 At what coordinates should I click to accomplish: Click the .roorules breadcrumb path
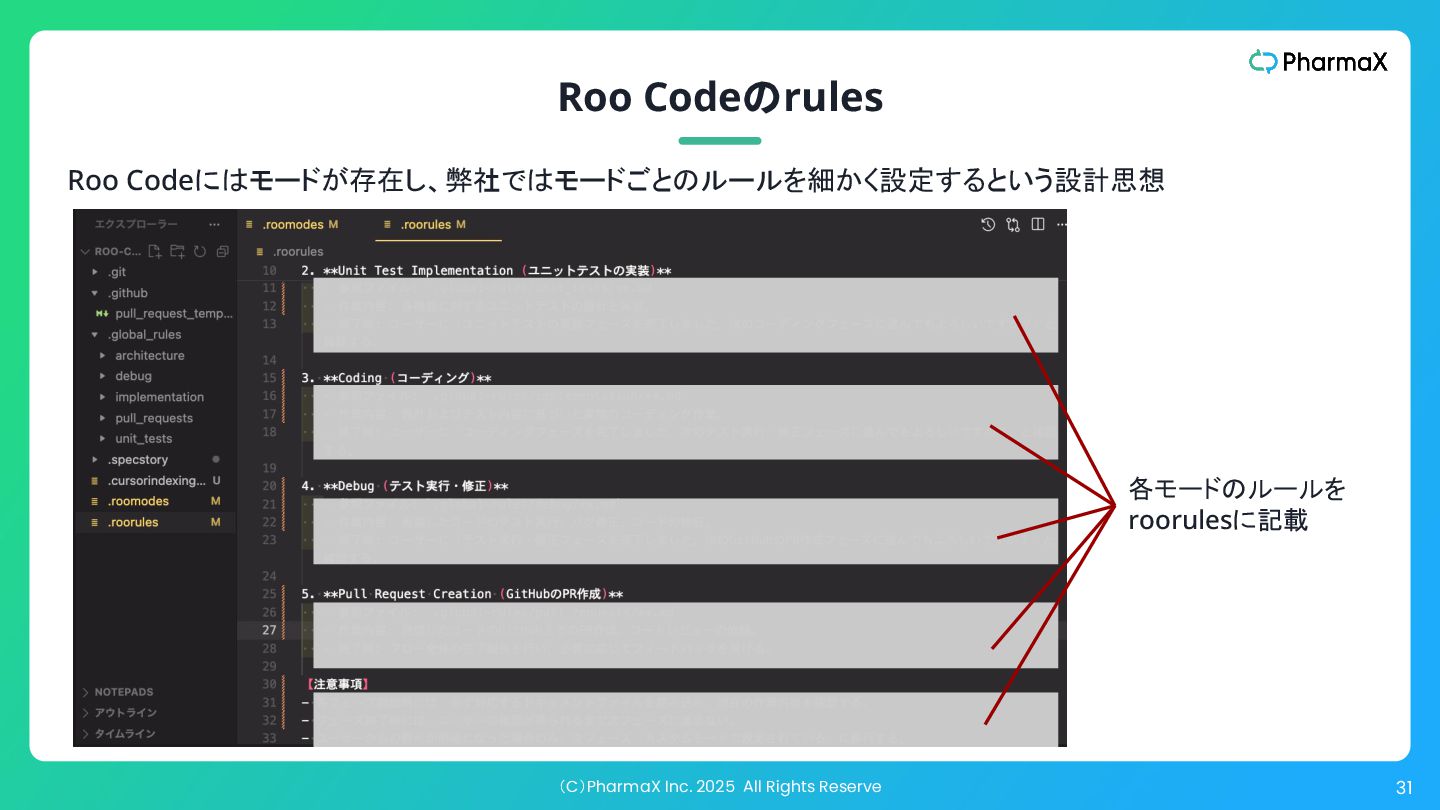coord(298,252)
